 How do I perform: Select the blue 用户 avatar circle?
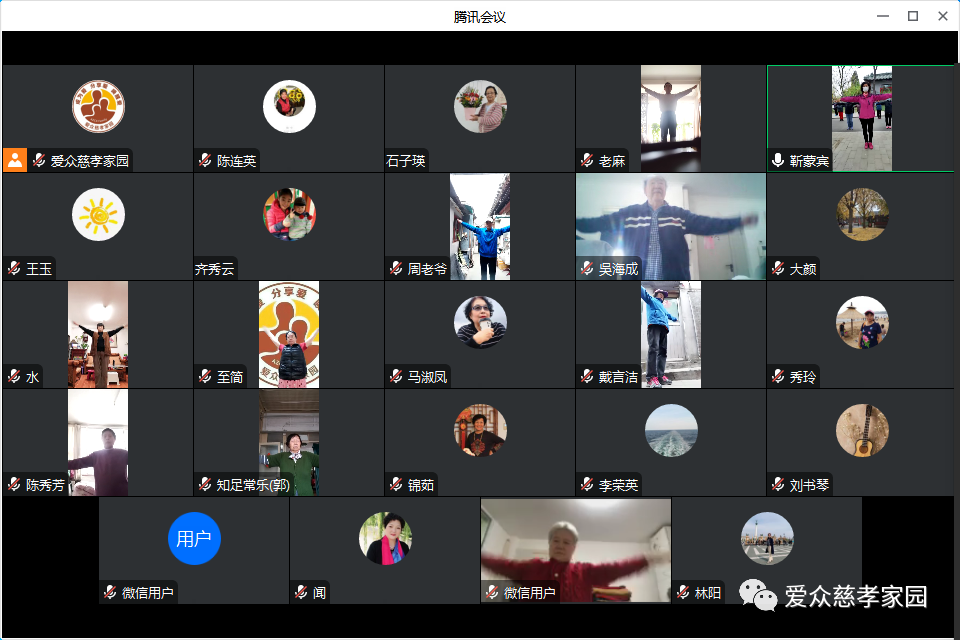tap(194, 538)
